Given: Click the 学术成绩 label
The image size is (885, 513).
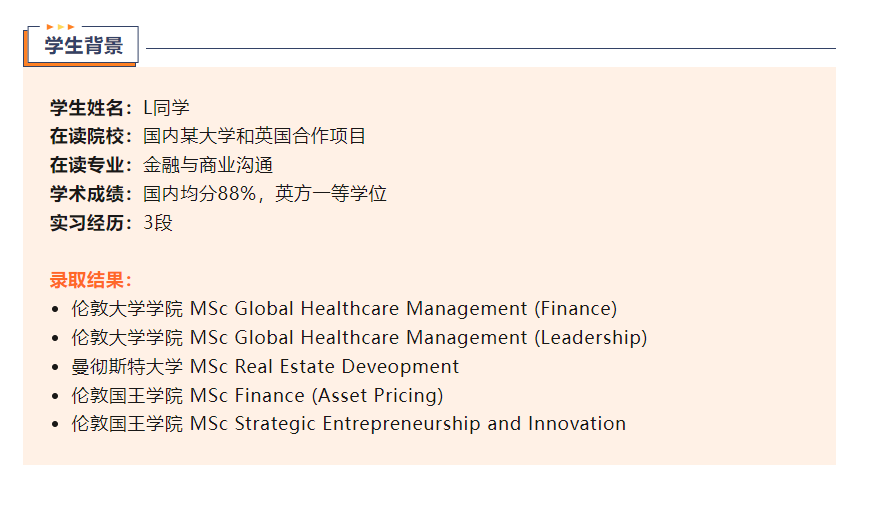Looking at the screenshot, I should tap(90, 194).
